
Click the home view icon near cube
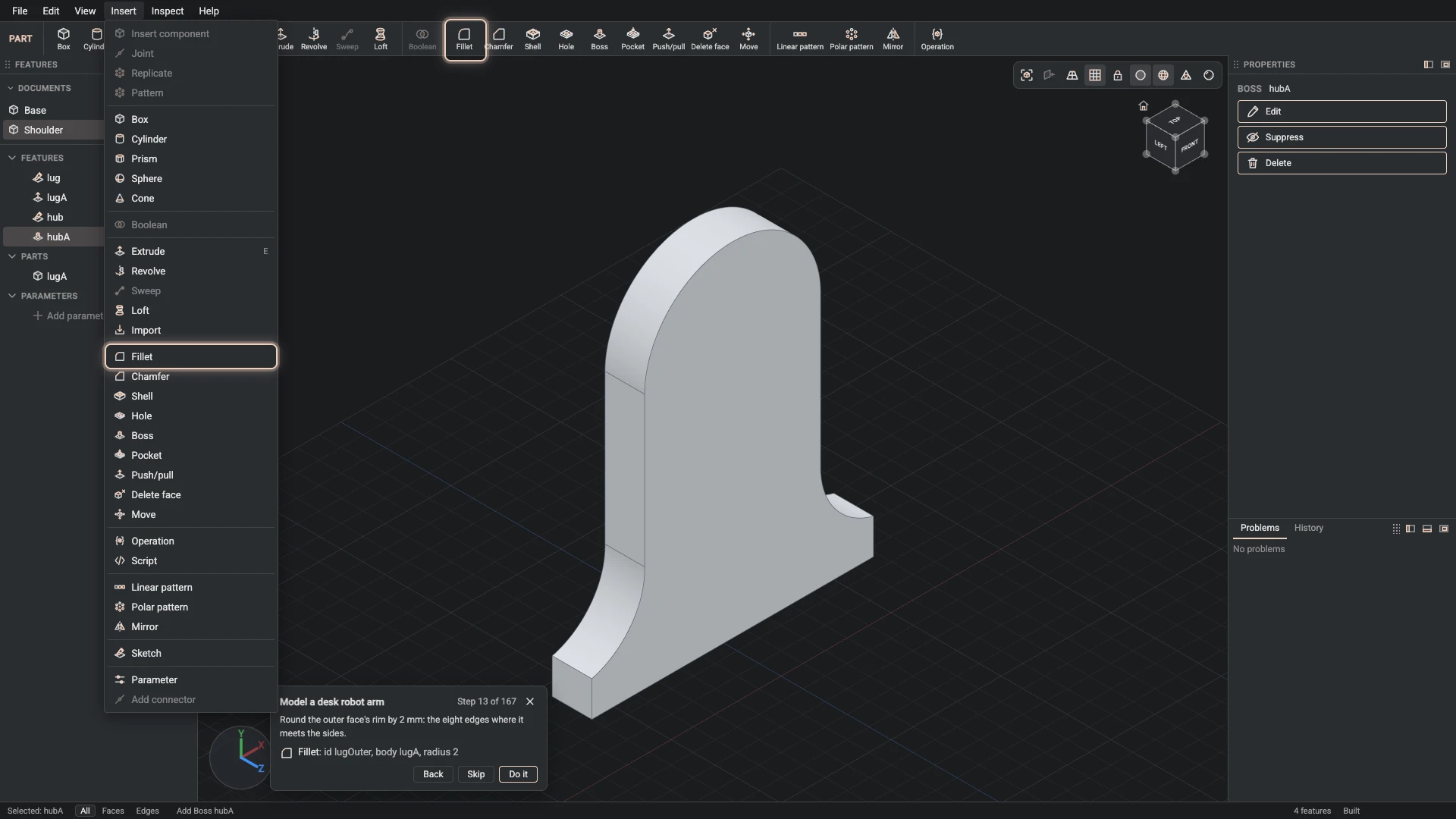point(1144,105)
